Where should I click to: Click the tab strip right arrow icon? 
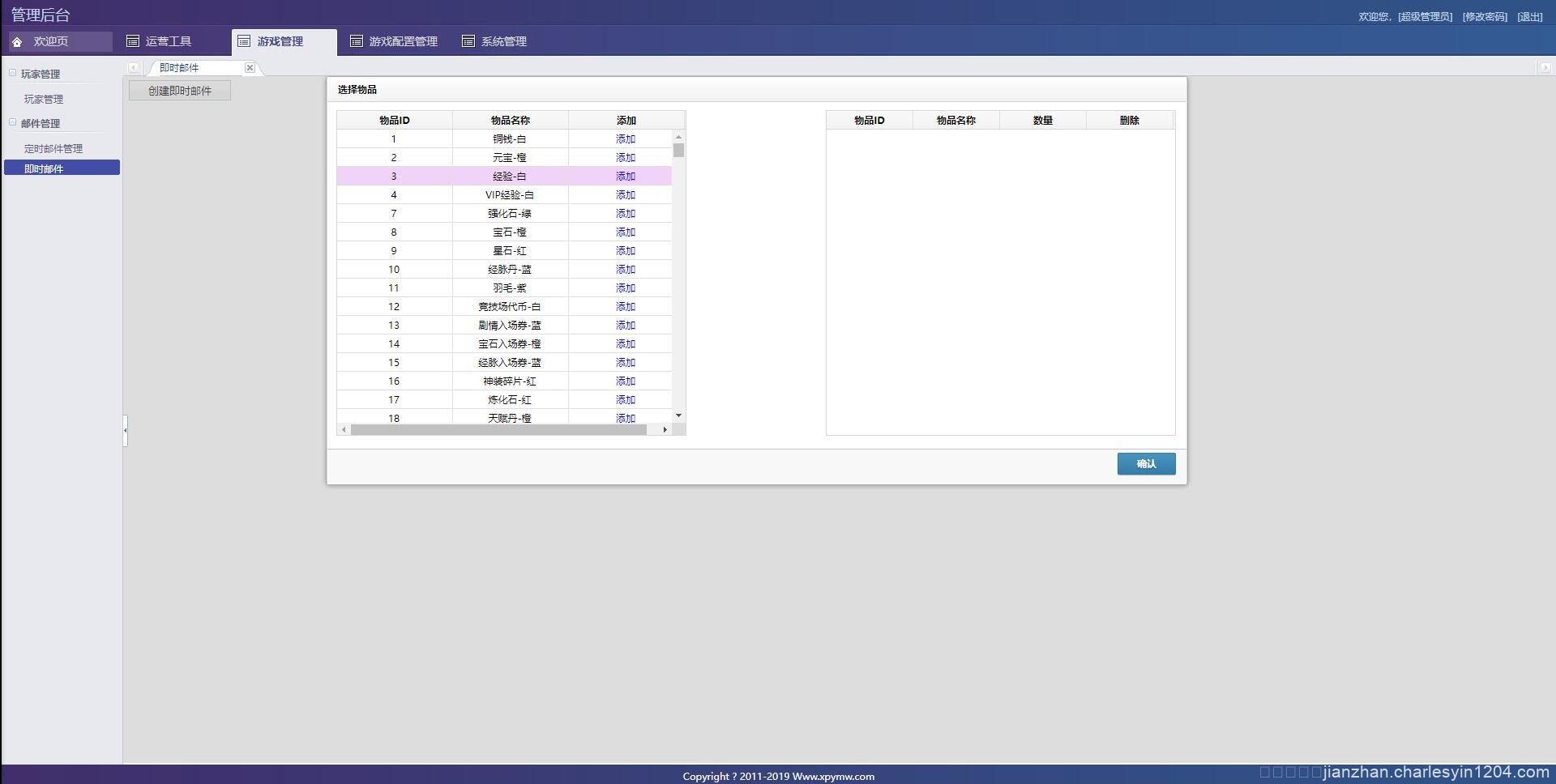pos(1545,68)
